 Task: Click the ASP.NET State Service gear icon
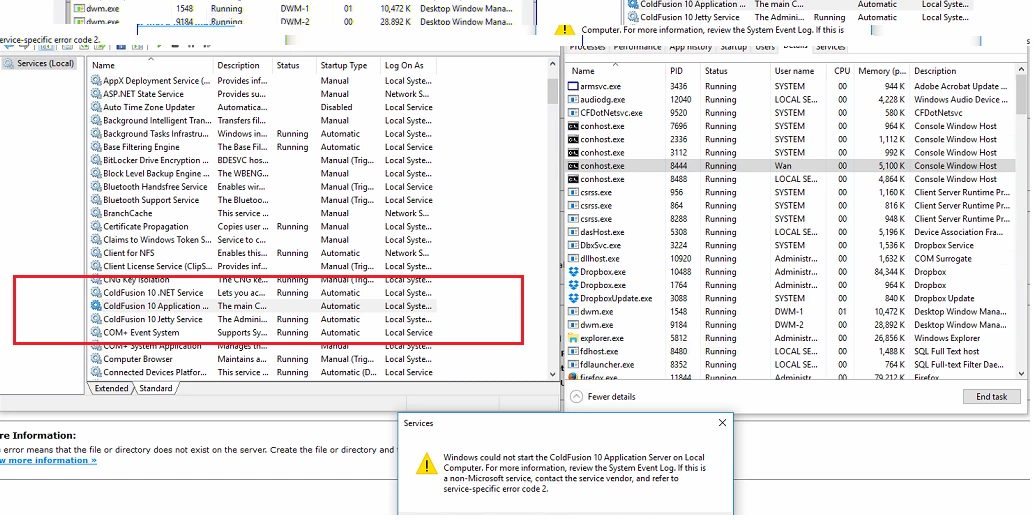pos(96,94)
